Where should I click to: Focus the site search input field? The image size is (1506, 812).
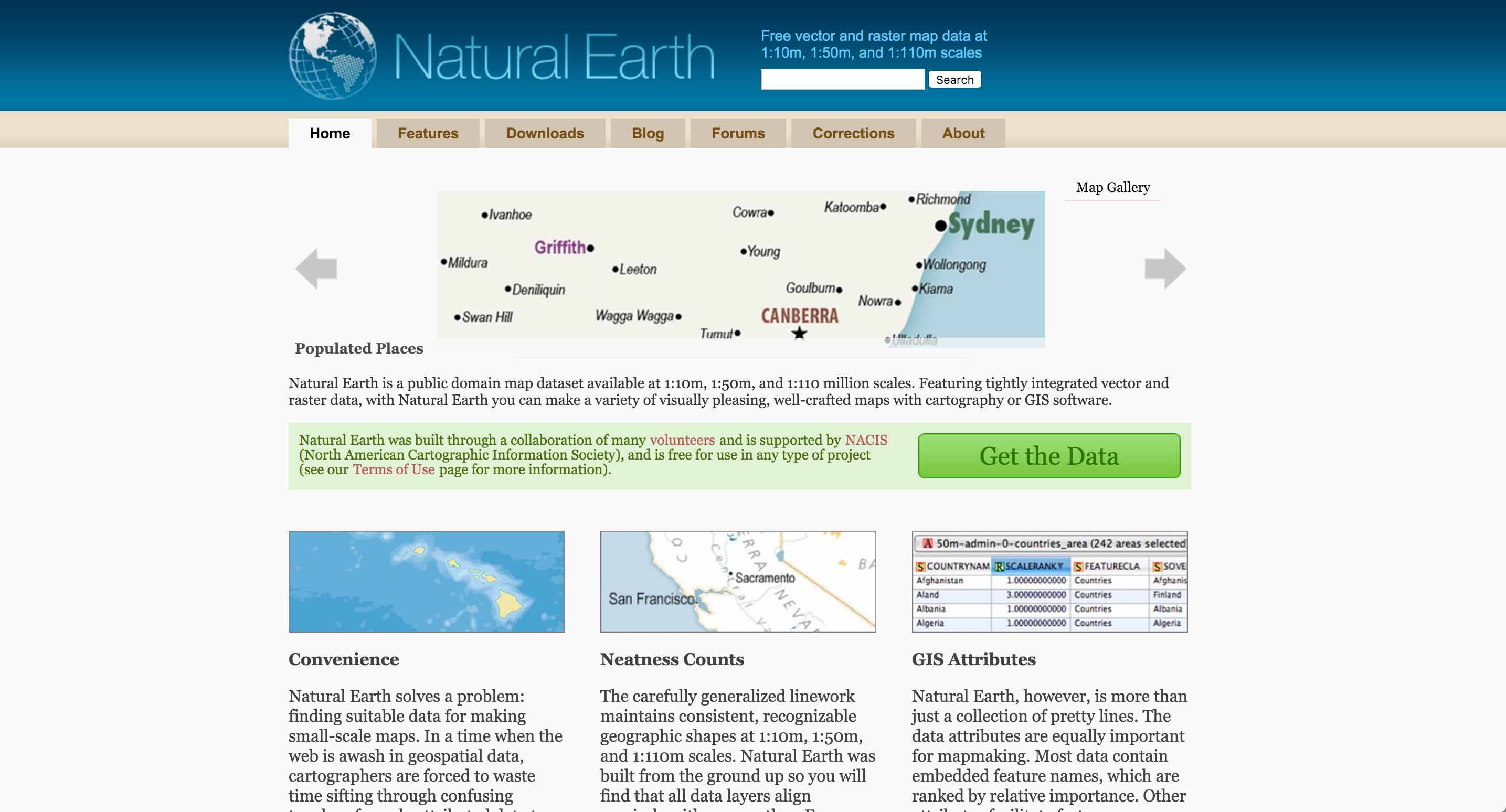click(842, 80)
